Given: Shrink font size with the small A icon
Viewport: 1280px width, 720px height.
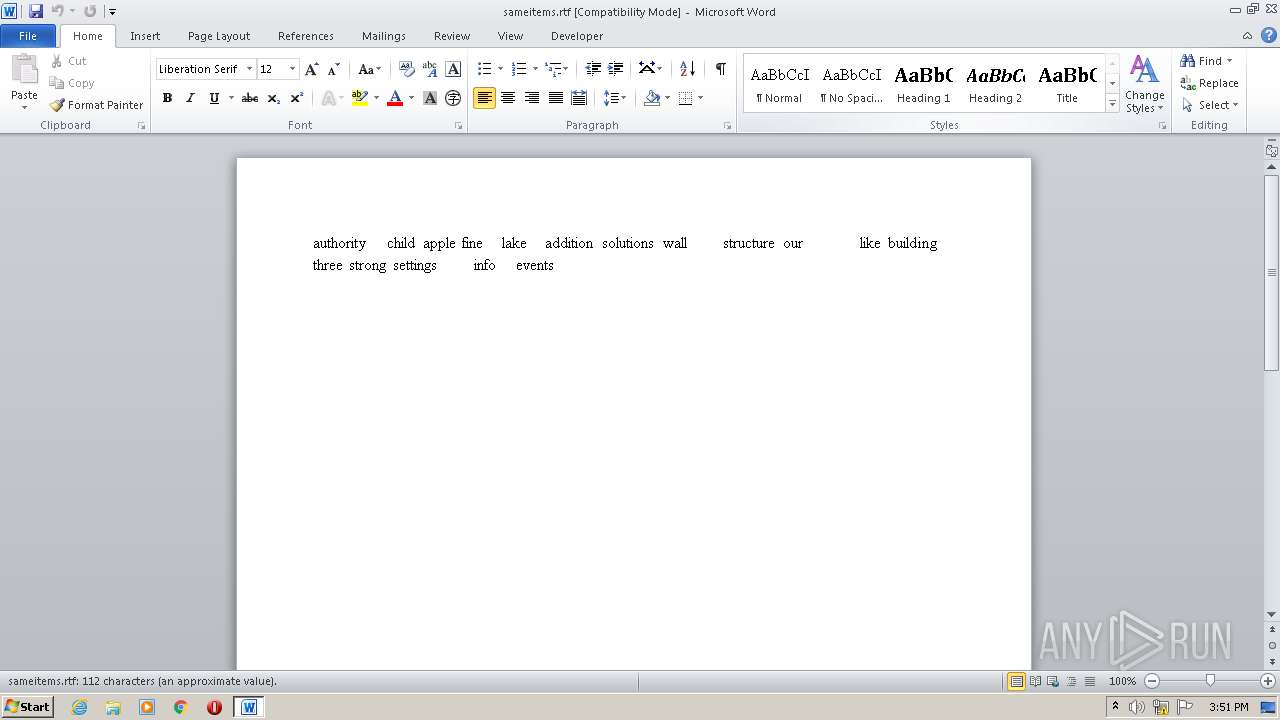Looking at the screenshot, I should click(x=334, y=69).
